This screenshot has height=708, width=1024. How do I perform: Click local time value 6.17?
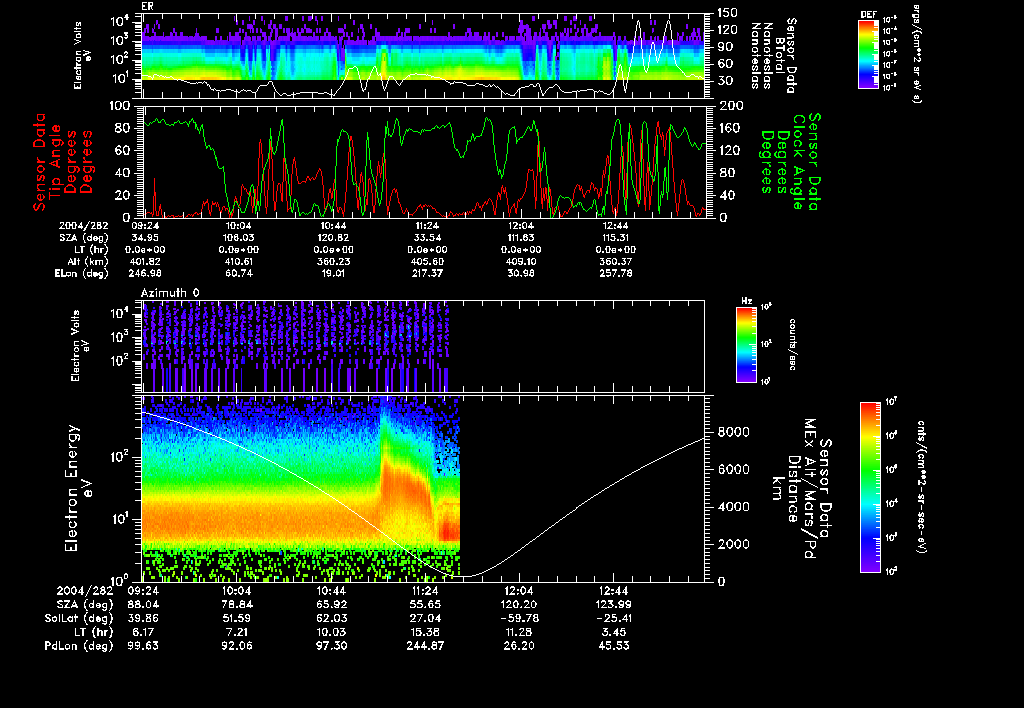pos(144,632)
